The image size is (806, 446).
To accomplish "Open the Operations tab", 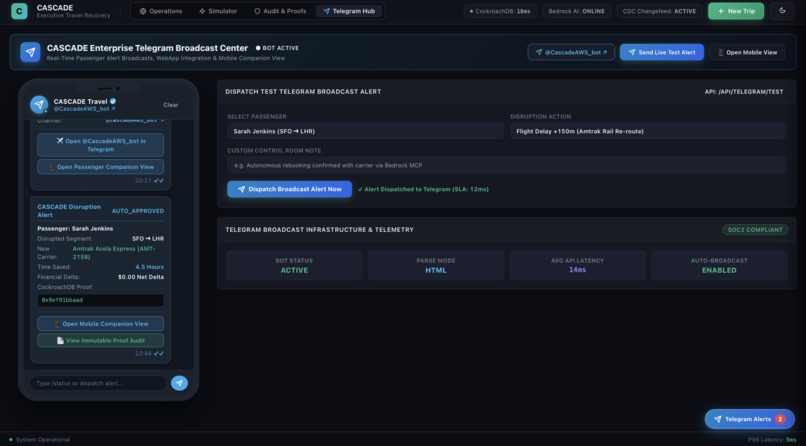I will click(161, 11).
